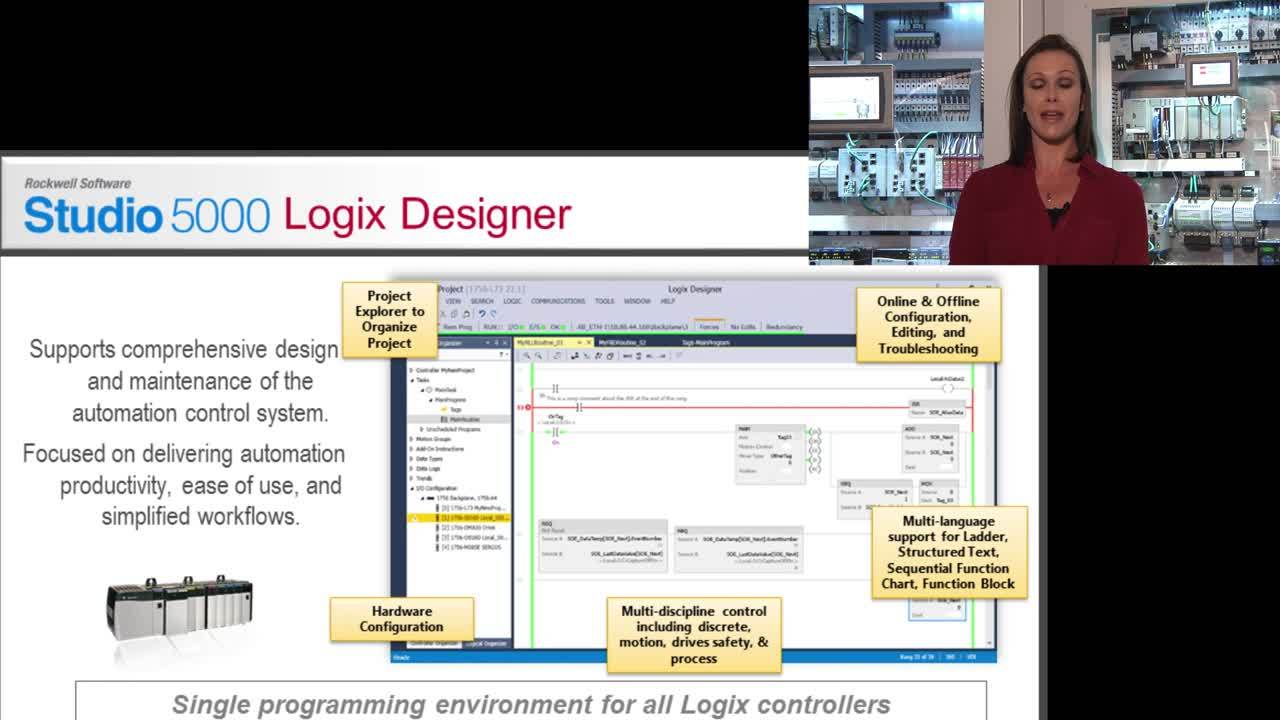Select the output coil Local:4:O.Data.2
The width and height of the screenshot is (1280, 720).
(x=948, y=388)
